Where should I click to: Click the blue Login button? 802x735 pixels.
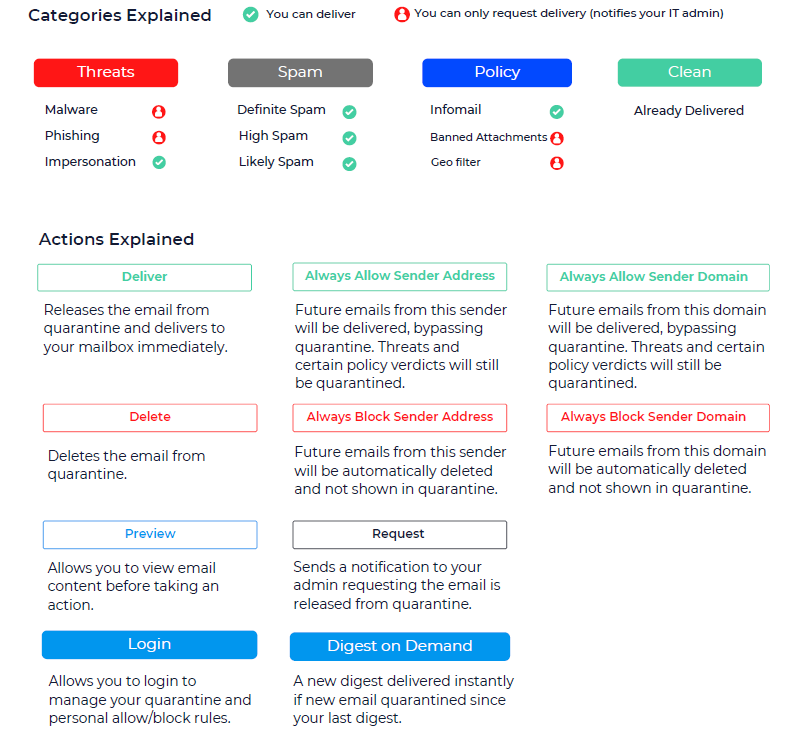point(149,645)
